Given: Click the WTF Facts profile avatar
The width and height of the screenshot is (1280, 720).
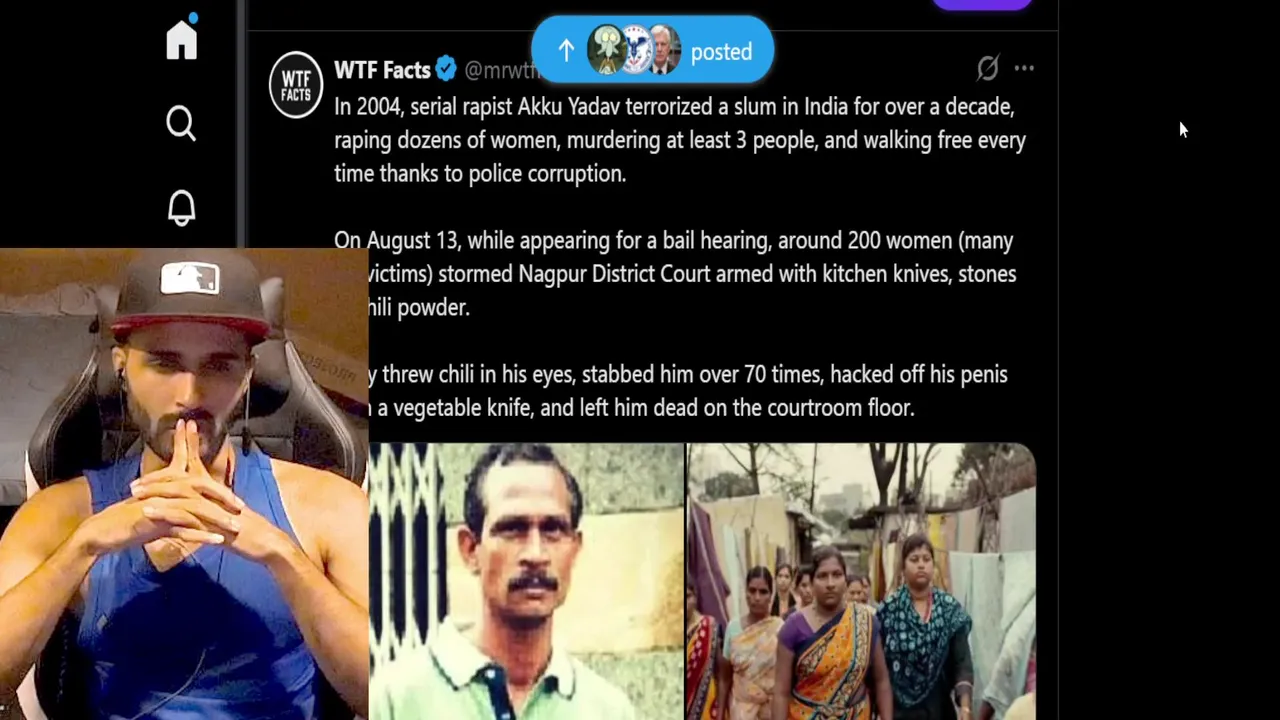Looking at the screenshot, I should point(296,85).
